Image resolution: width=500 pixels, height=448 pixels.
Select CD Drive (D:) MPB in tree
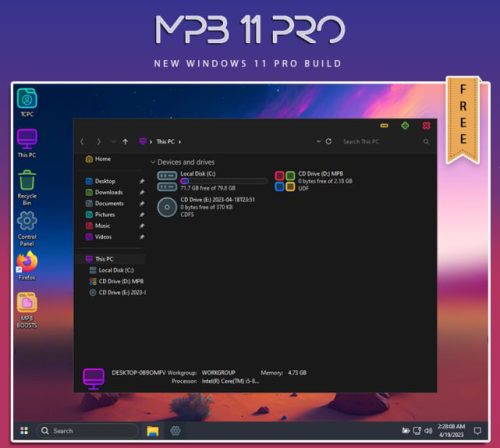point(117,281)
